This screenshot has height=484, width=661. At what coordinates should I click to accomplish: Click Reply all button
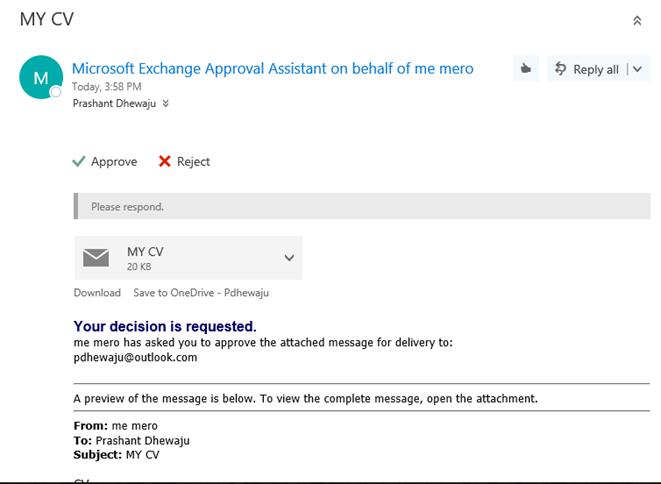point(587,69)
